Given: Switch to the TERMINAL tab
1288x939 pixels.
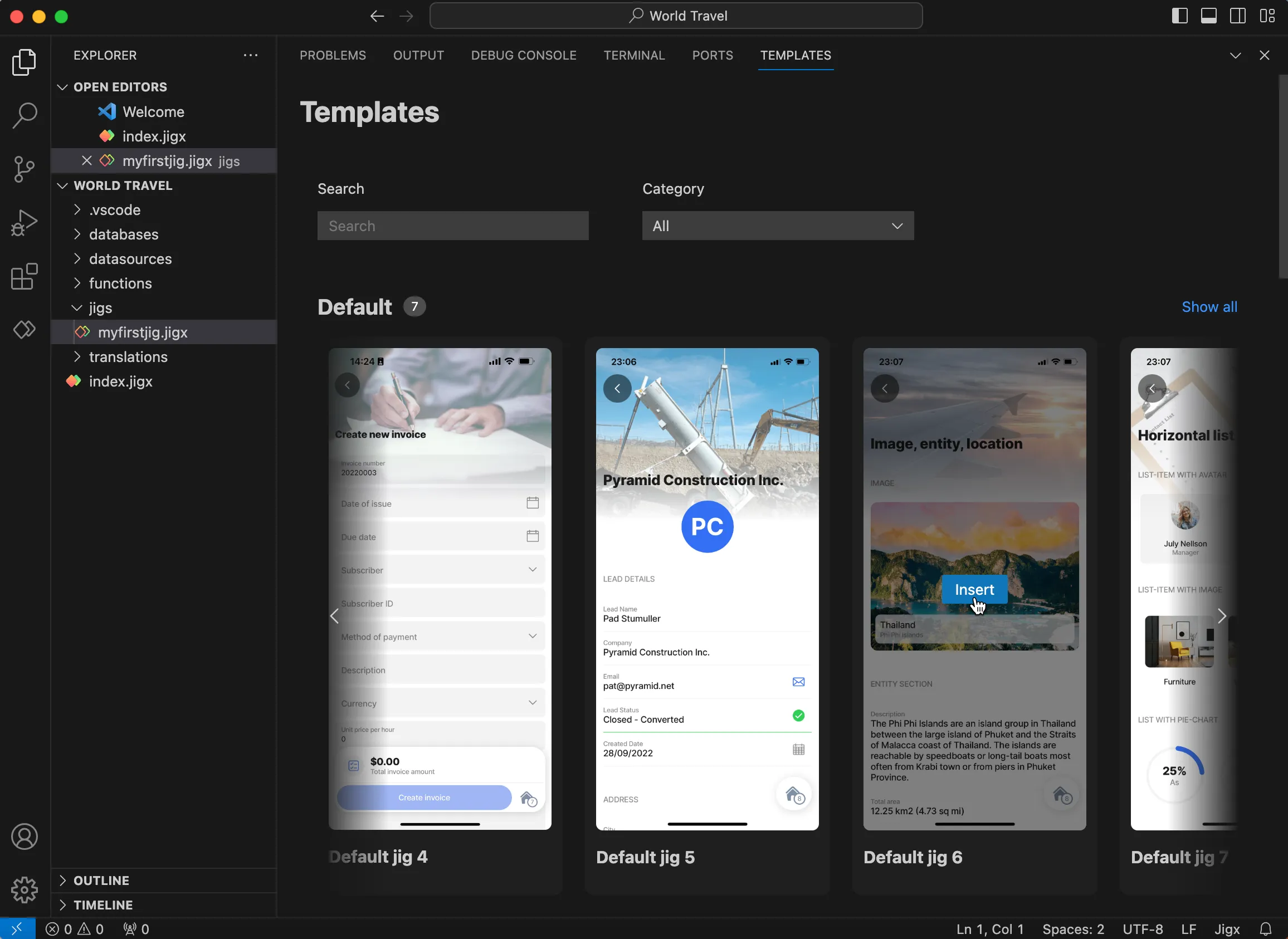Looking at the screenshot, I should tap(634, 55).
